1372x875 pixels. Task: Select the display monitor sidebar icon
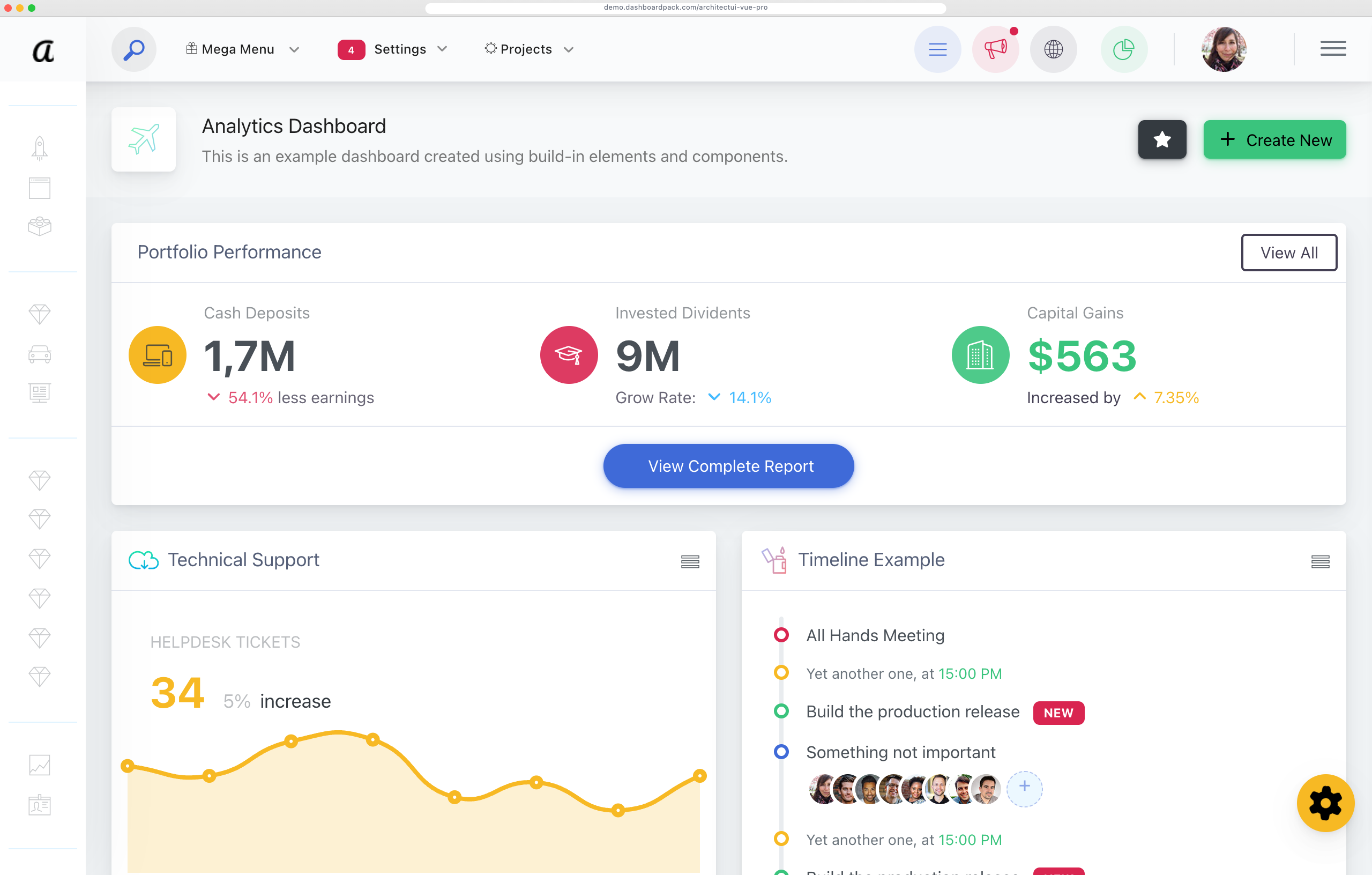39,392
